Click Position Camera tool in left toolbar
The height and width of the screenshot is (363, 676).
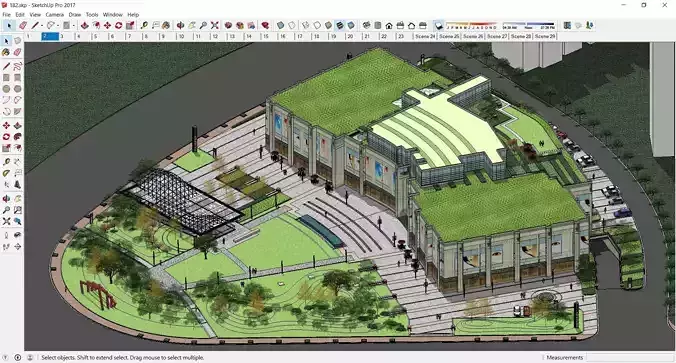coord(6,235)
